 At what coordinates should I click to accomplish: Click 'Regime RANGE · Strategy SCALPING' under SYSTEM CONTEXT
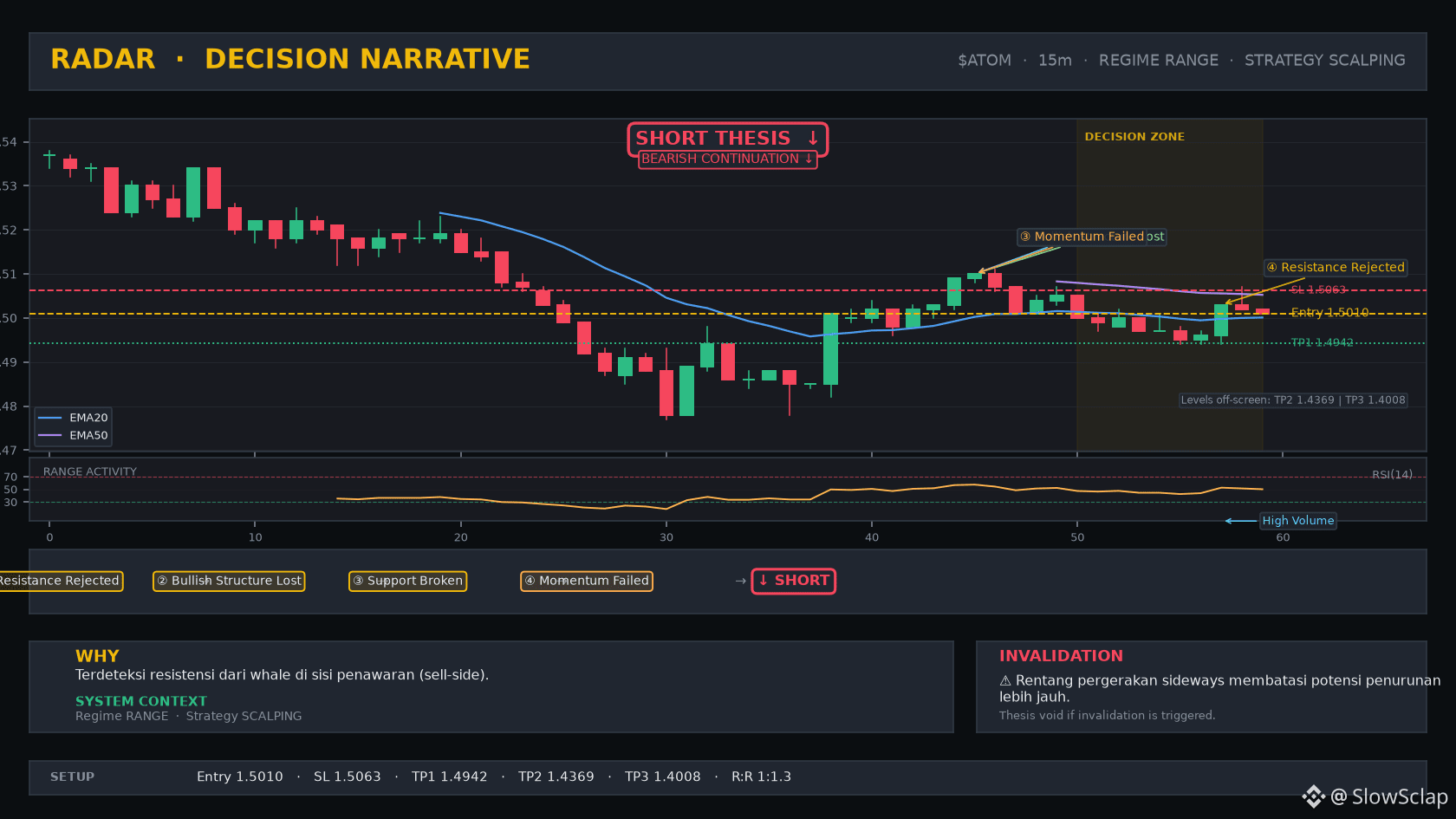[189, 716]
